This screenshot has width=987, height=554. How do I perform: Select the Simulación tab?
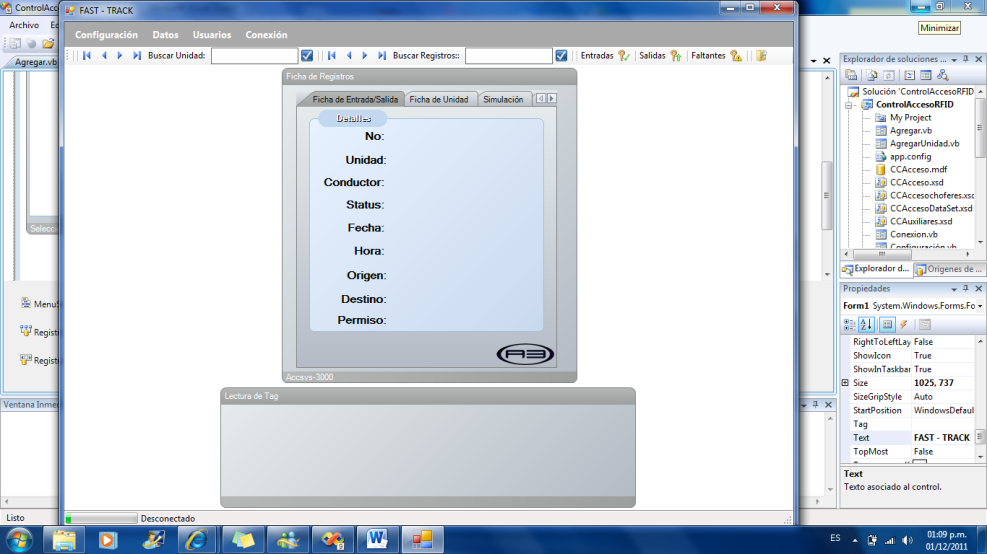tap(503, 99)
